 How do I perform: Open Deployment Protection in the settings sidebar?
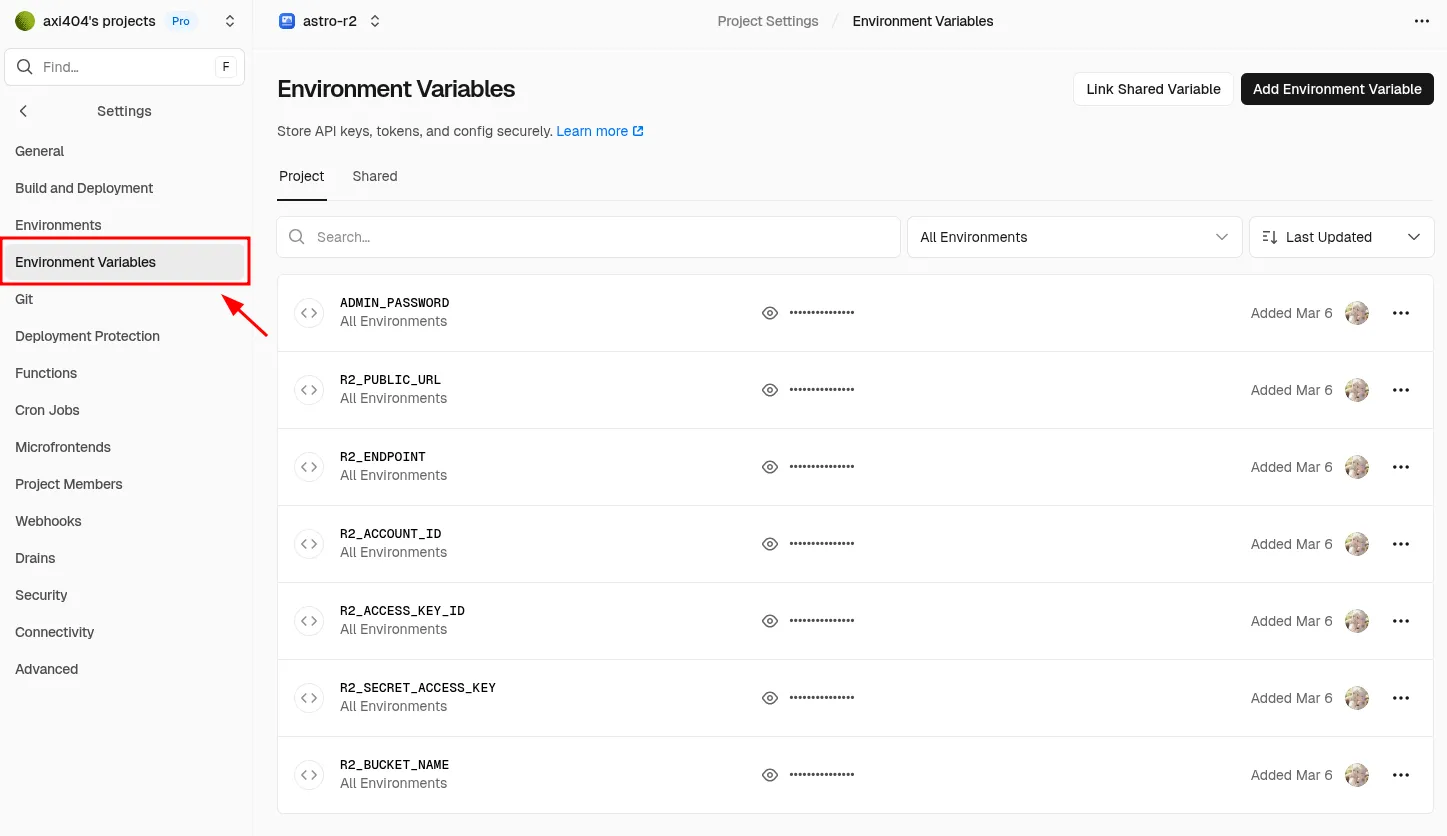coord(87,336)
